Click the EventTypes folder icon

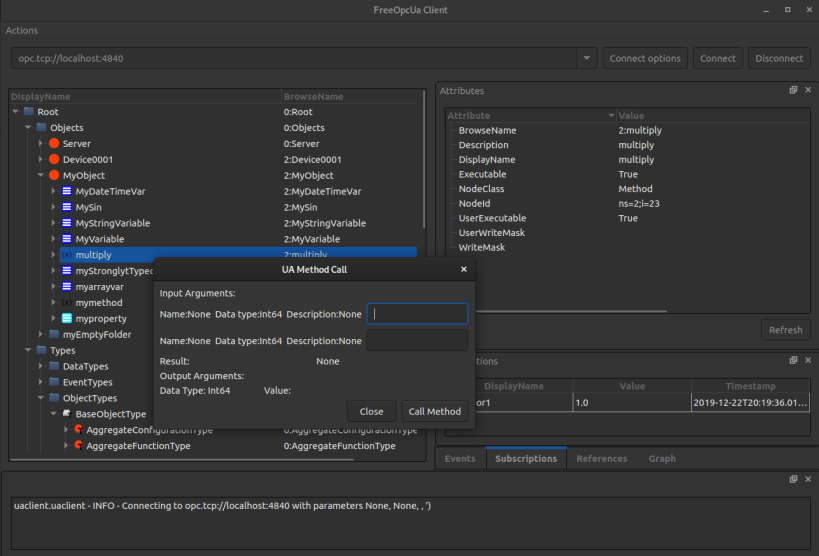(x=54, y=382)
